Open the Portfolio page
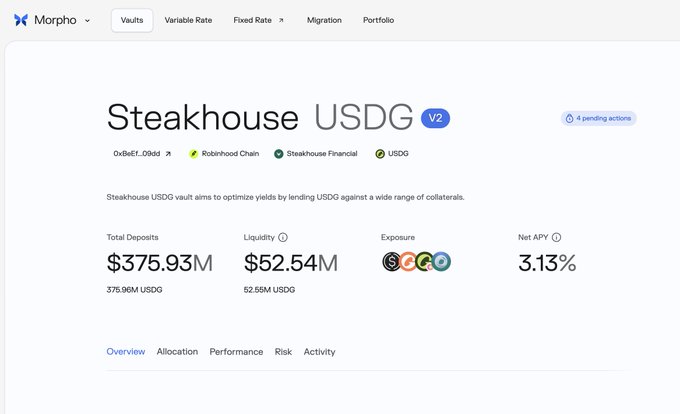 pyautogui.click(x=378, y=20)
